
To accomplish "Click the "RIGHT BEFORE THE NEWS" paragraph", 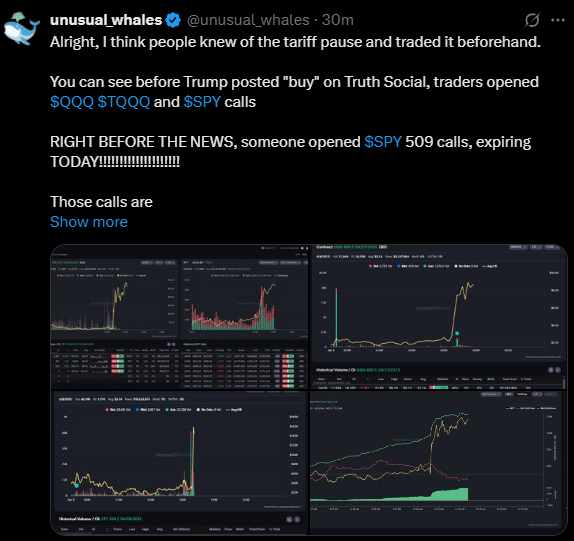I will pos(291,152).
